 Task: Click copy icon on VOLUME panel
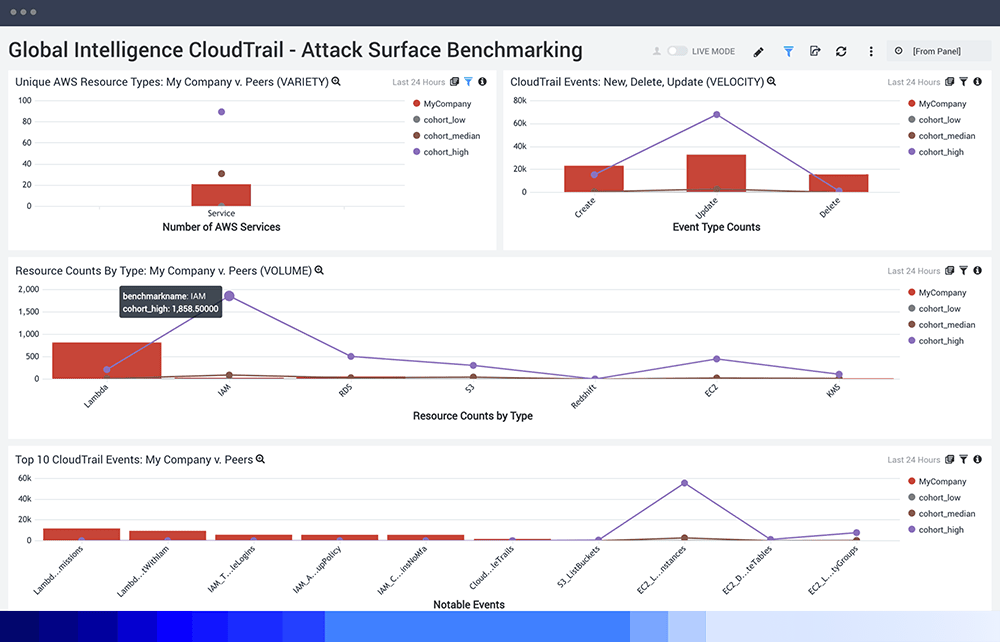950,270
